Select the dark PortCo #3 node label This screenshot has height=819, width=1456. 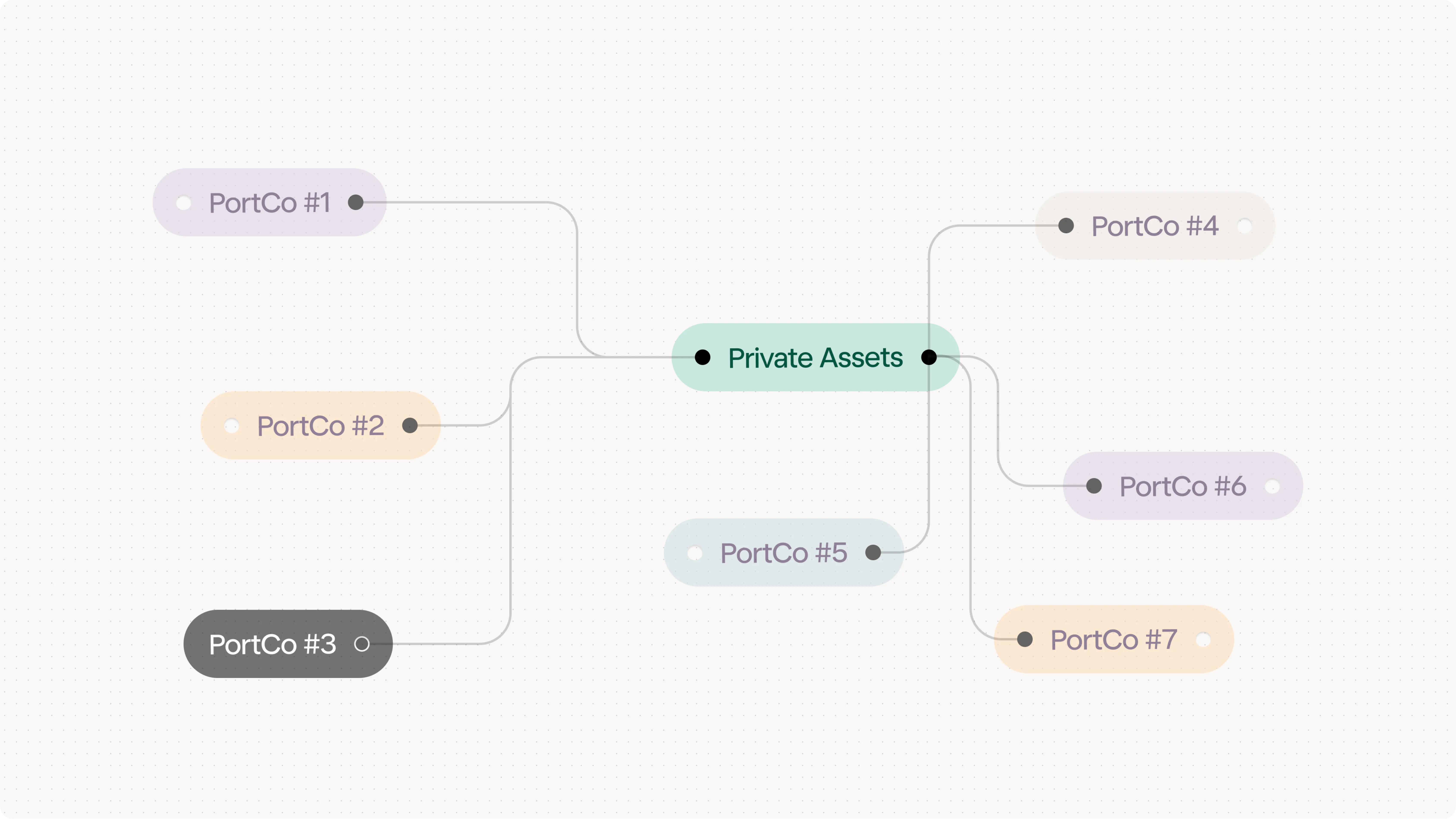(272, 644)
